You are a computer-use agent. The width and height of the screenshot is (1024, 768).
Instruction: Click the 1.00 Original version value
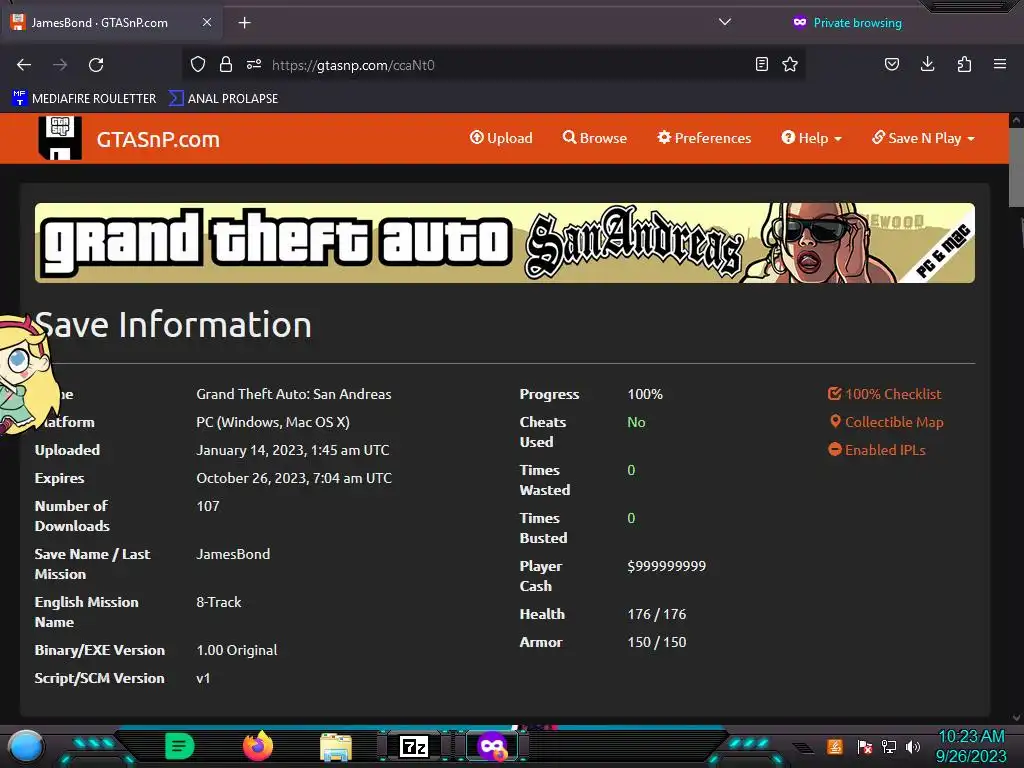237,650
